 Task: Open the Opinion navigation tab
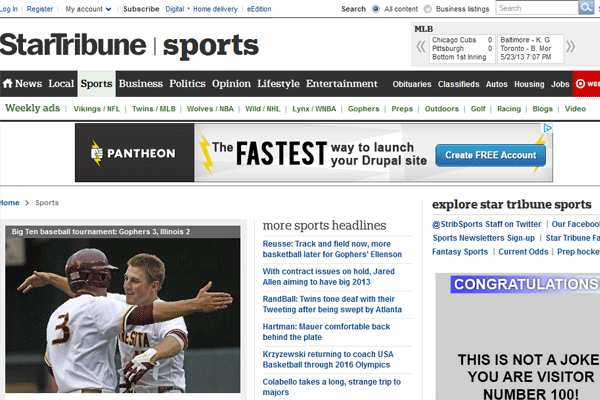point(231,83)
